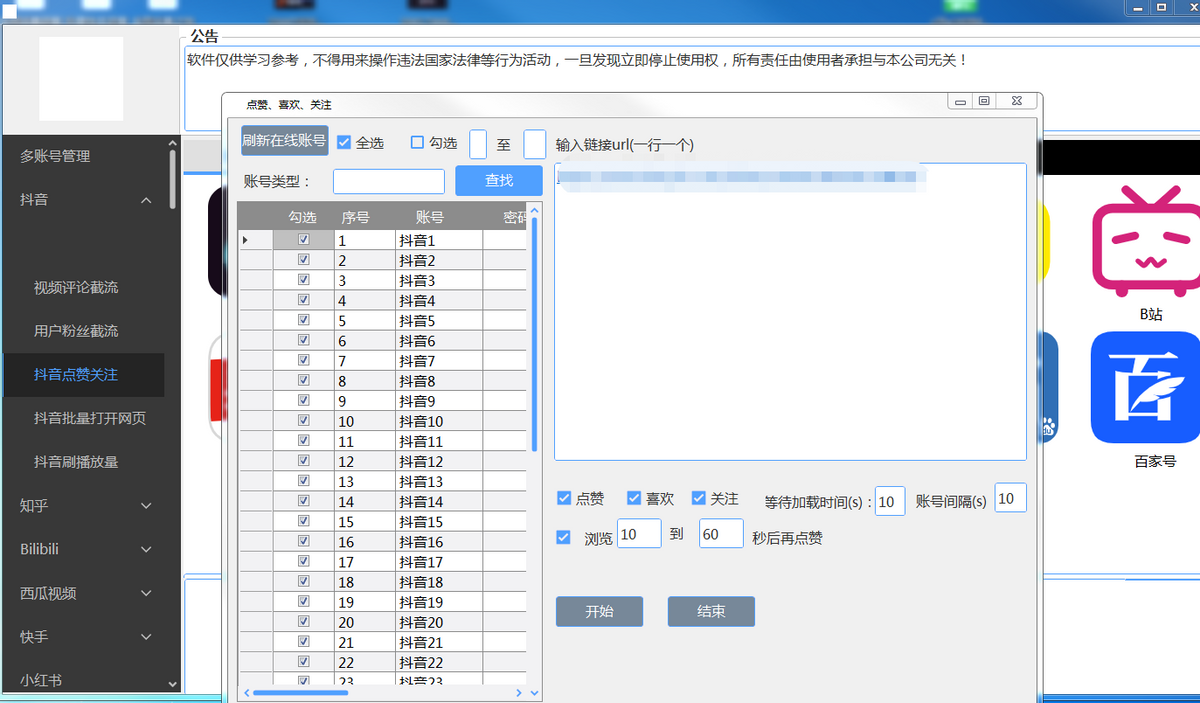Click the table scrollbar down arrow
Image resolution: width=1200 pixels, height=703 pixels.
[x=534, y=692]
